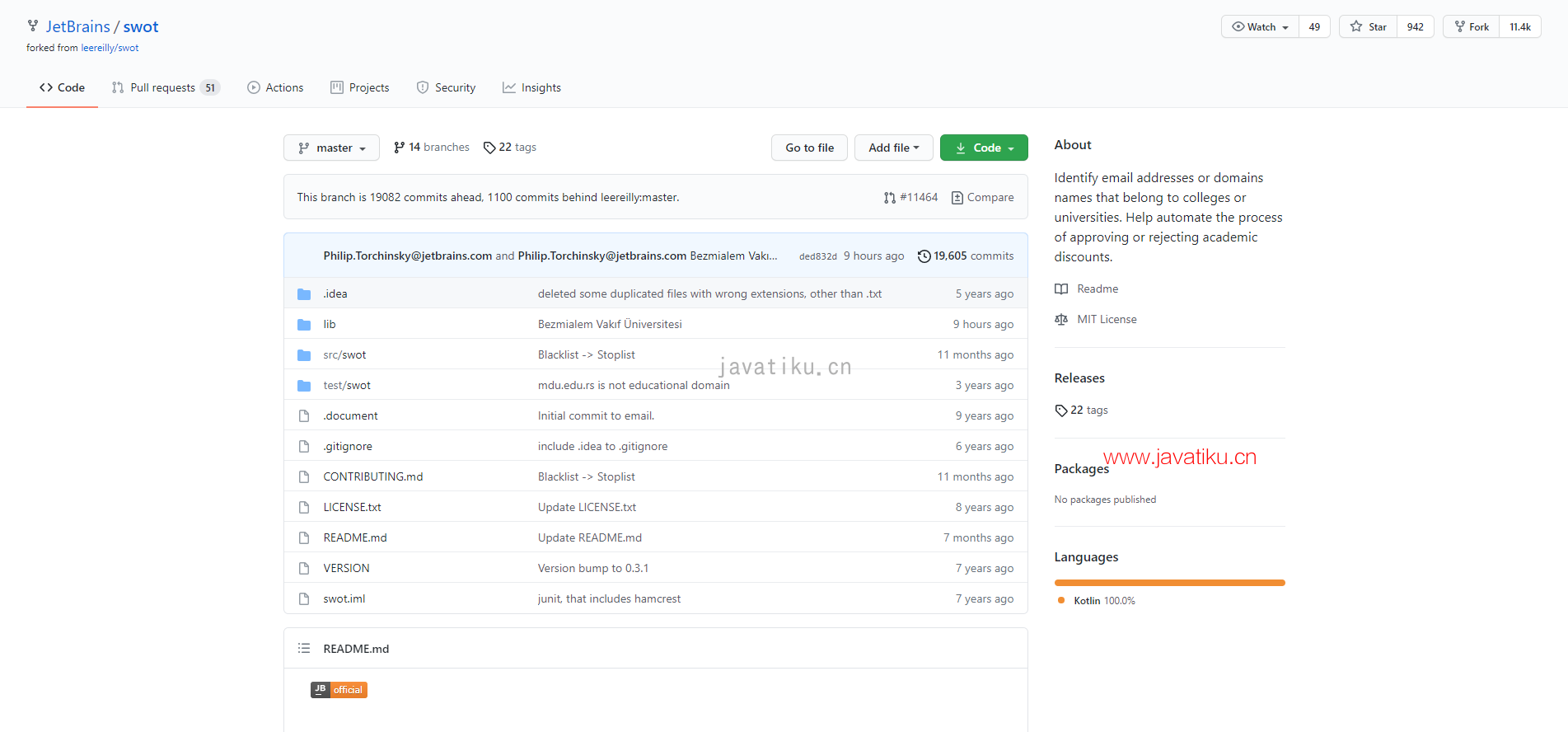
Task: Open the README table of contents list icon
Action: point(304,649)
